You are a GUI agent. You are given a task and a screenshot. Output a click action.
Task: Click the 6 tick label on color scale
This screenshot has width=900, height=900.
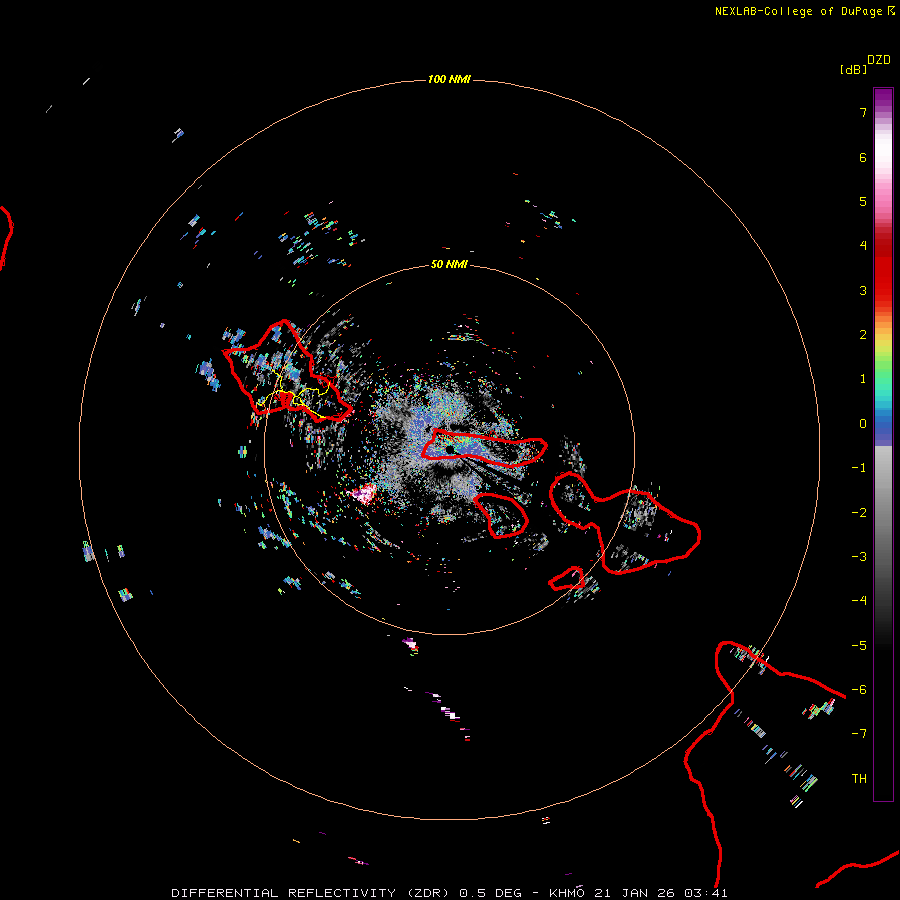click(863, 157)
